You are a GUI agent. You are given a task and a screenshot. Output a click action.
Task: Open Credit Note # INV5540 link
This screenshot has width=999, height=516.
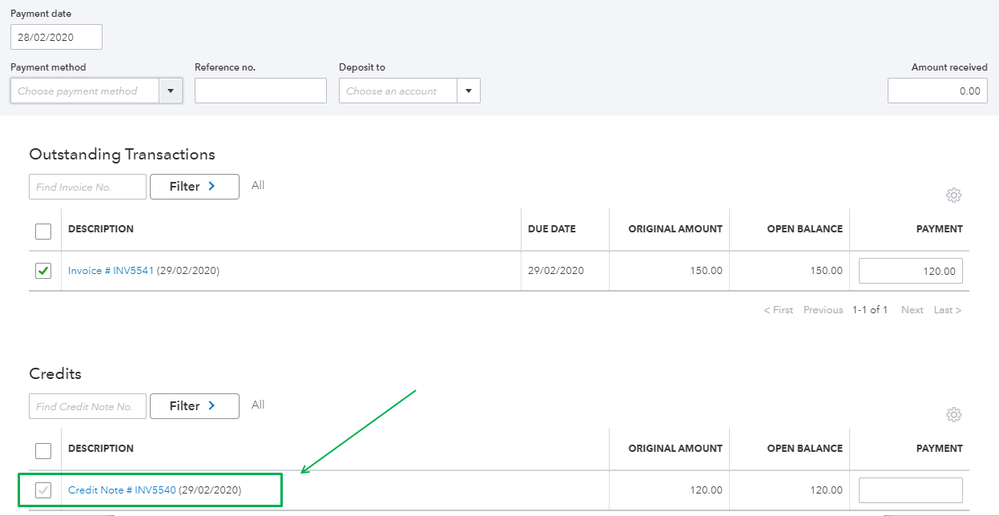(x=122, y=490)
